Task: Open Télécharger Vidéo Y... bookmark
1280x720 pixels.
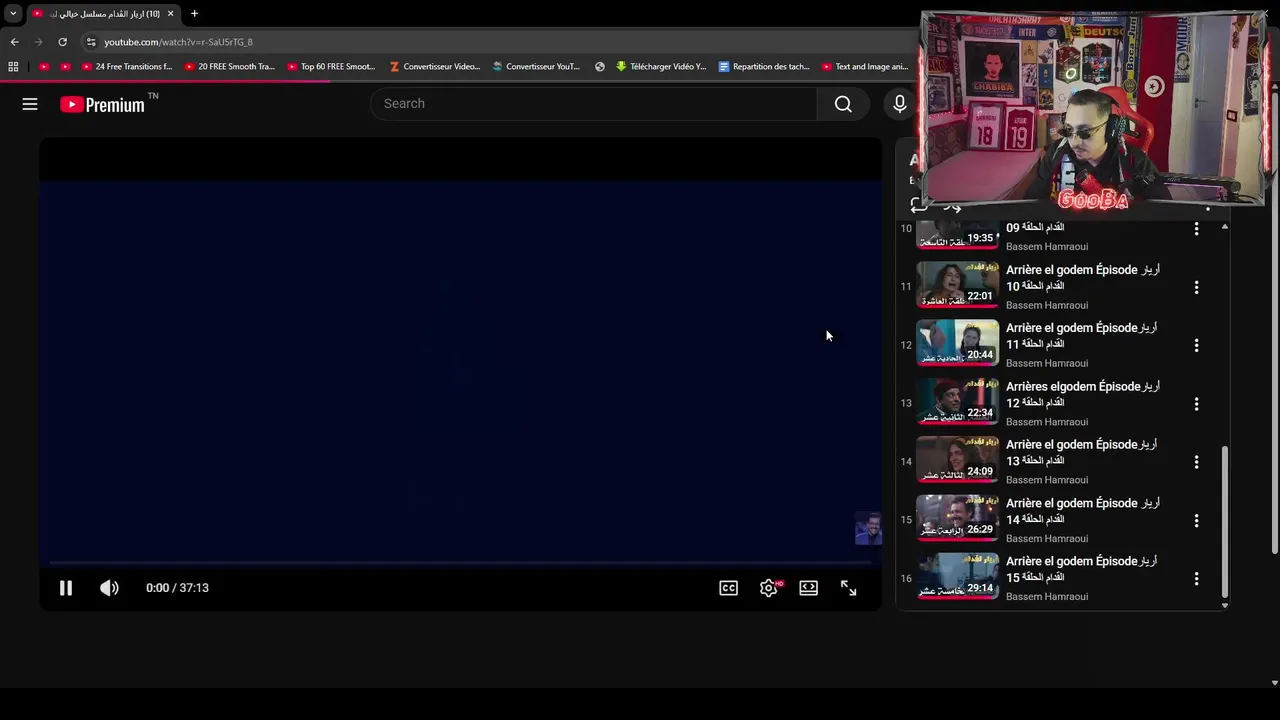Action: [x=661, y=67]
